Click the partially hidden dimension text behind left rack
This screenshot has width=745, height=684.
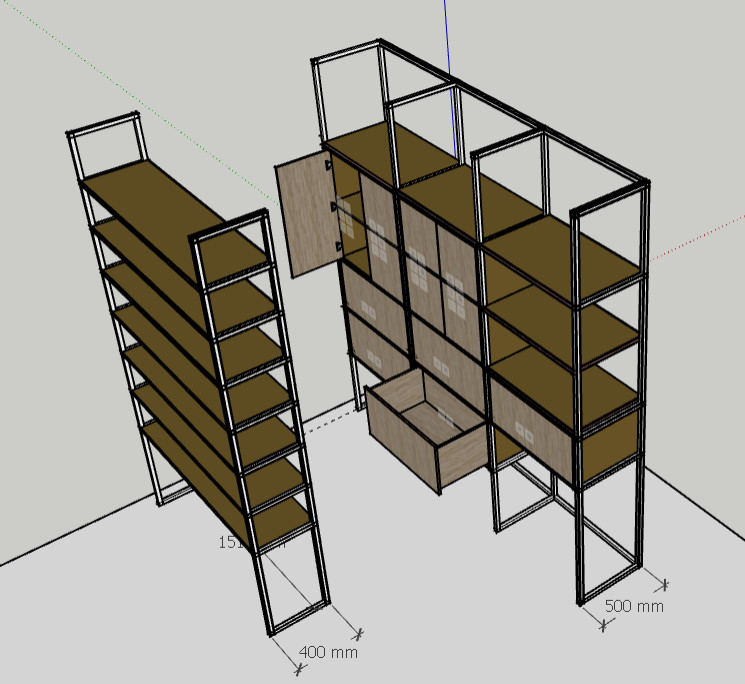(x=231, y=542)
